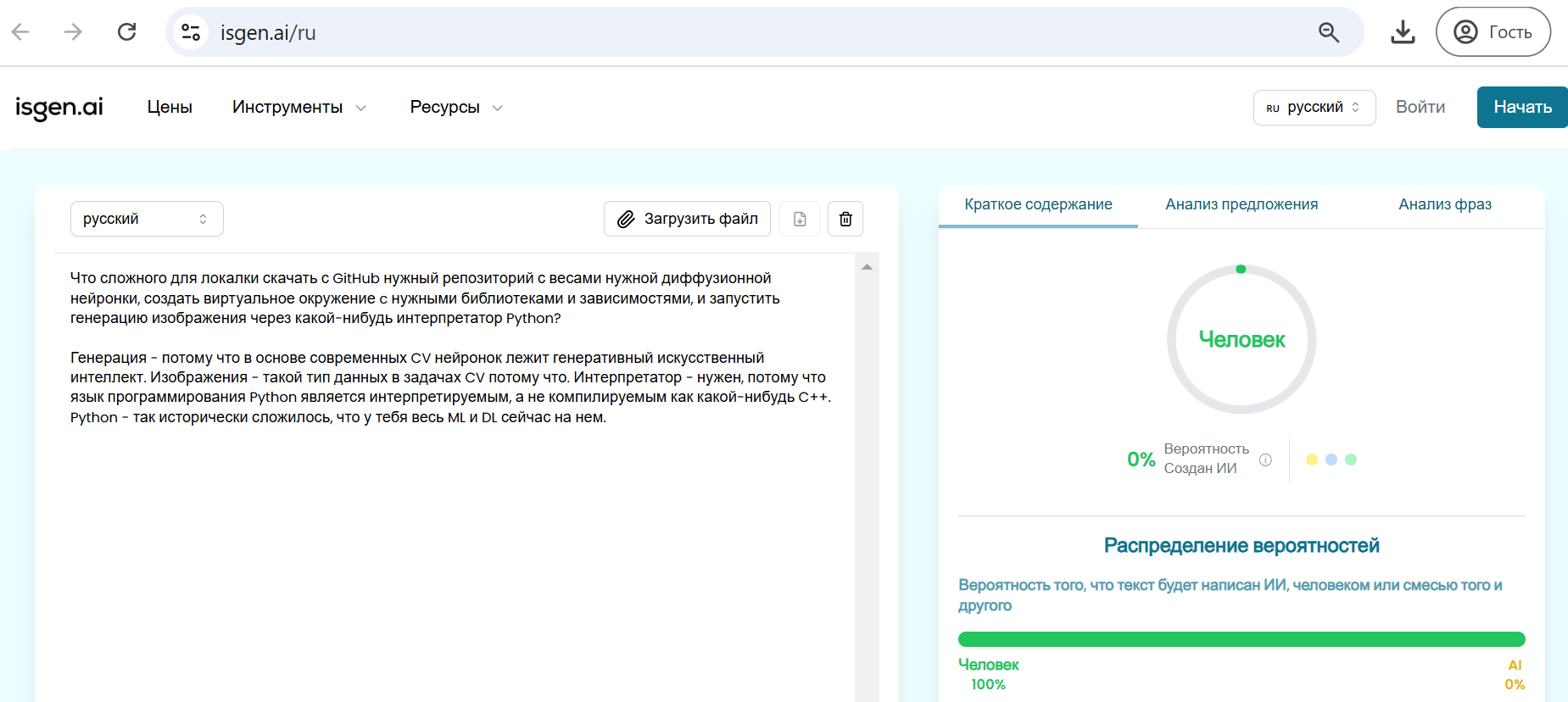Click the blue legend dot
Screen dimensions: 1568x702
1331,460
